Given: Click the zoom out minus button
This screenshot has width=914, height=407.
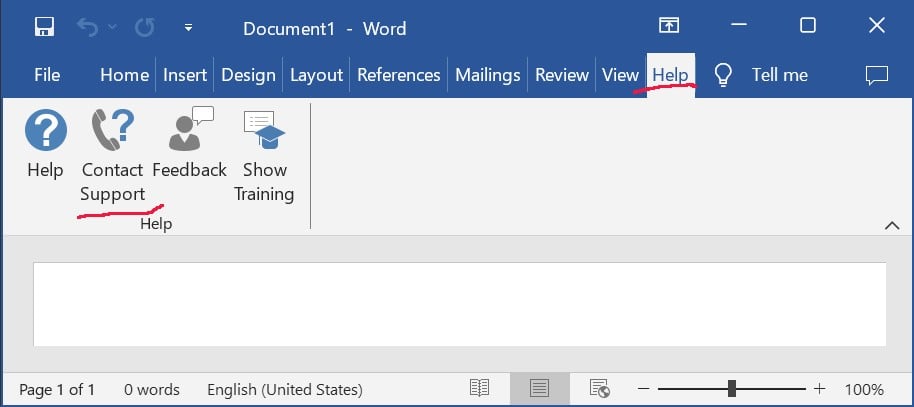Looking at the screenshot, I should click(644, 389).
